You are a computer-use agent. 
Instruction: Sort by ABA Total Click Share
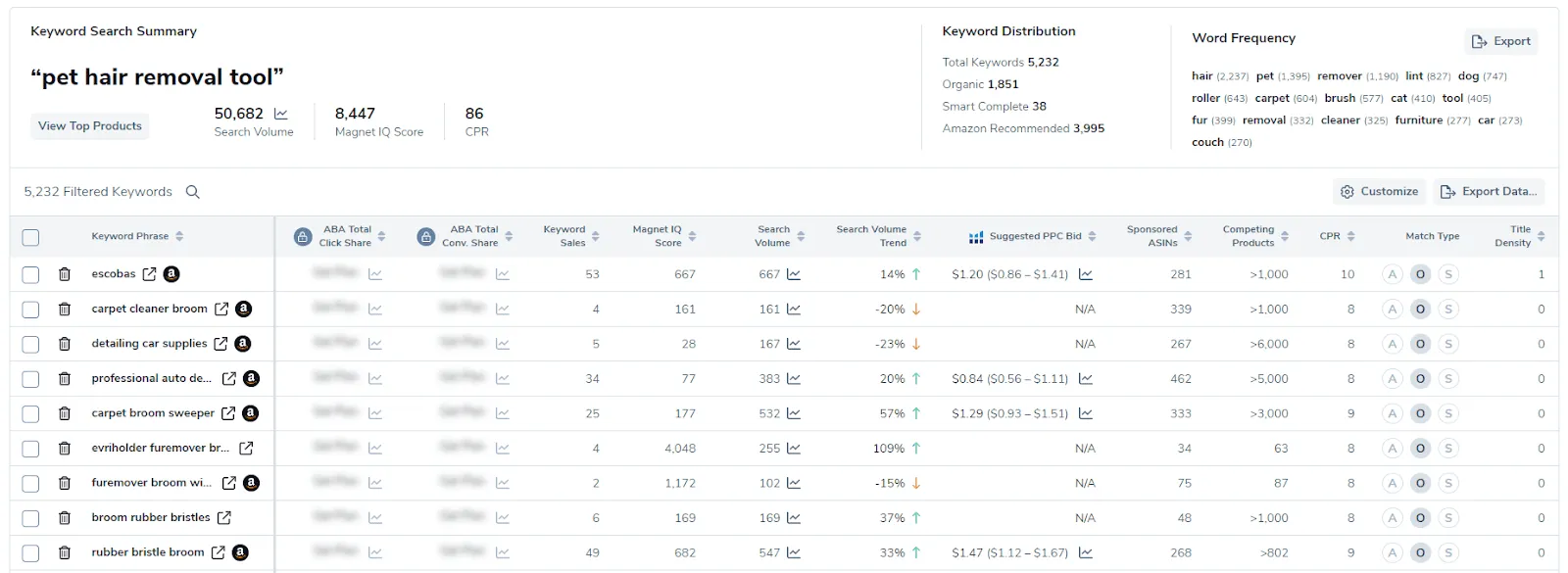coord(381,236)
